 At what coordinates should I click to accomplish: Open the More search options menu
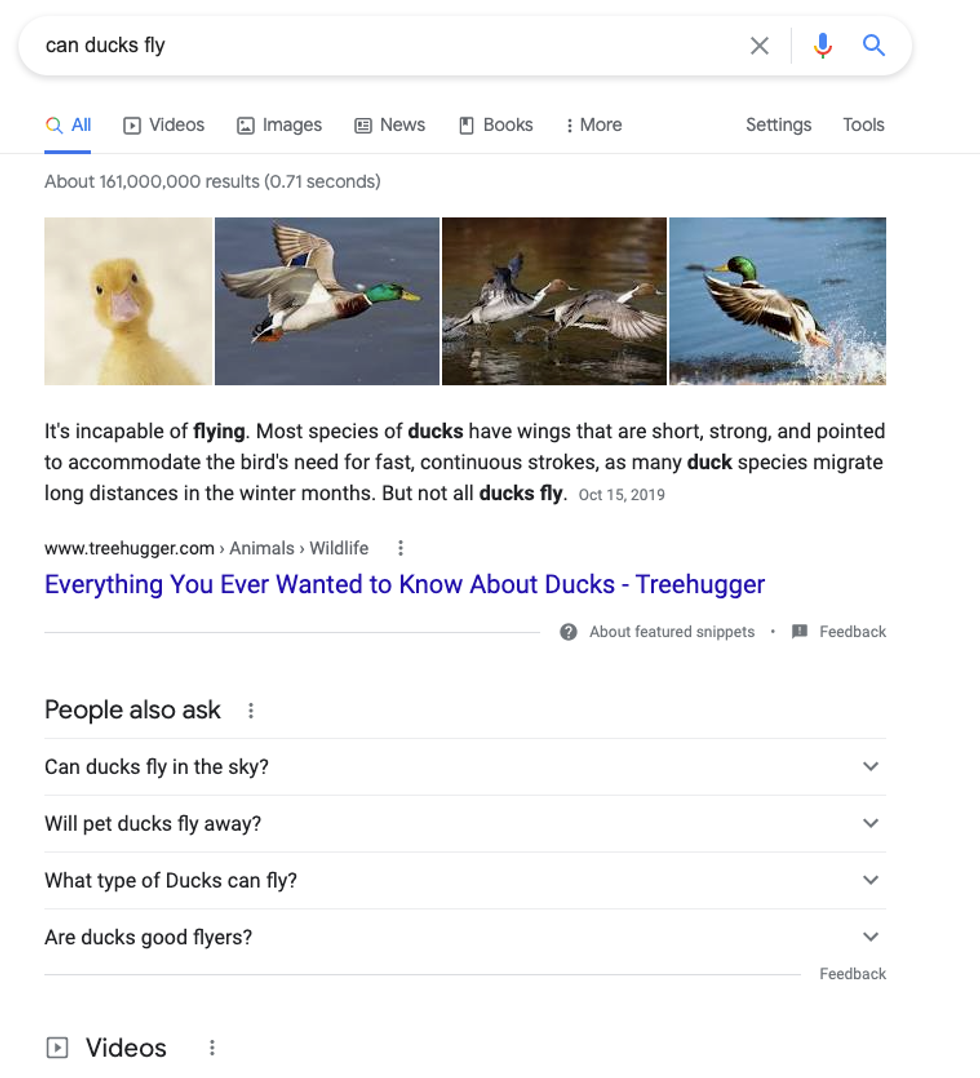pyautogui.click(x=593, y=125)
